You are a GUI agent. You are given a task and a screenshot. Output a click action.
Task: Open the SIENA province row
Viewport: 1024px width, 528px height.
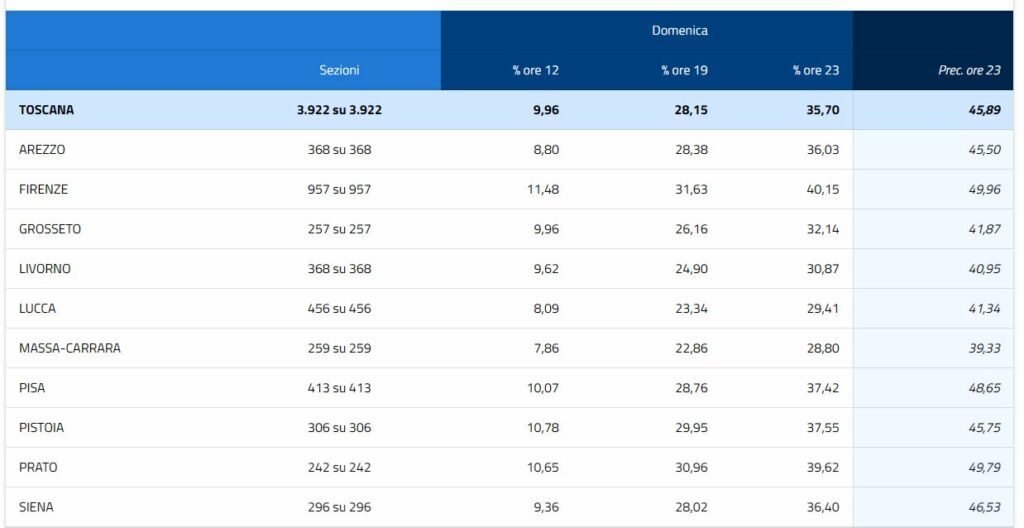[x=509, y=507]
